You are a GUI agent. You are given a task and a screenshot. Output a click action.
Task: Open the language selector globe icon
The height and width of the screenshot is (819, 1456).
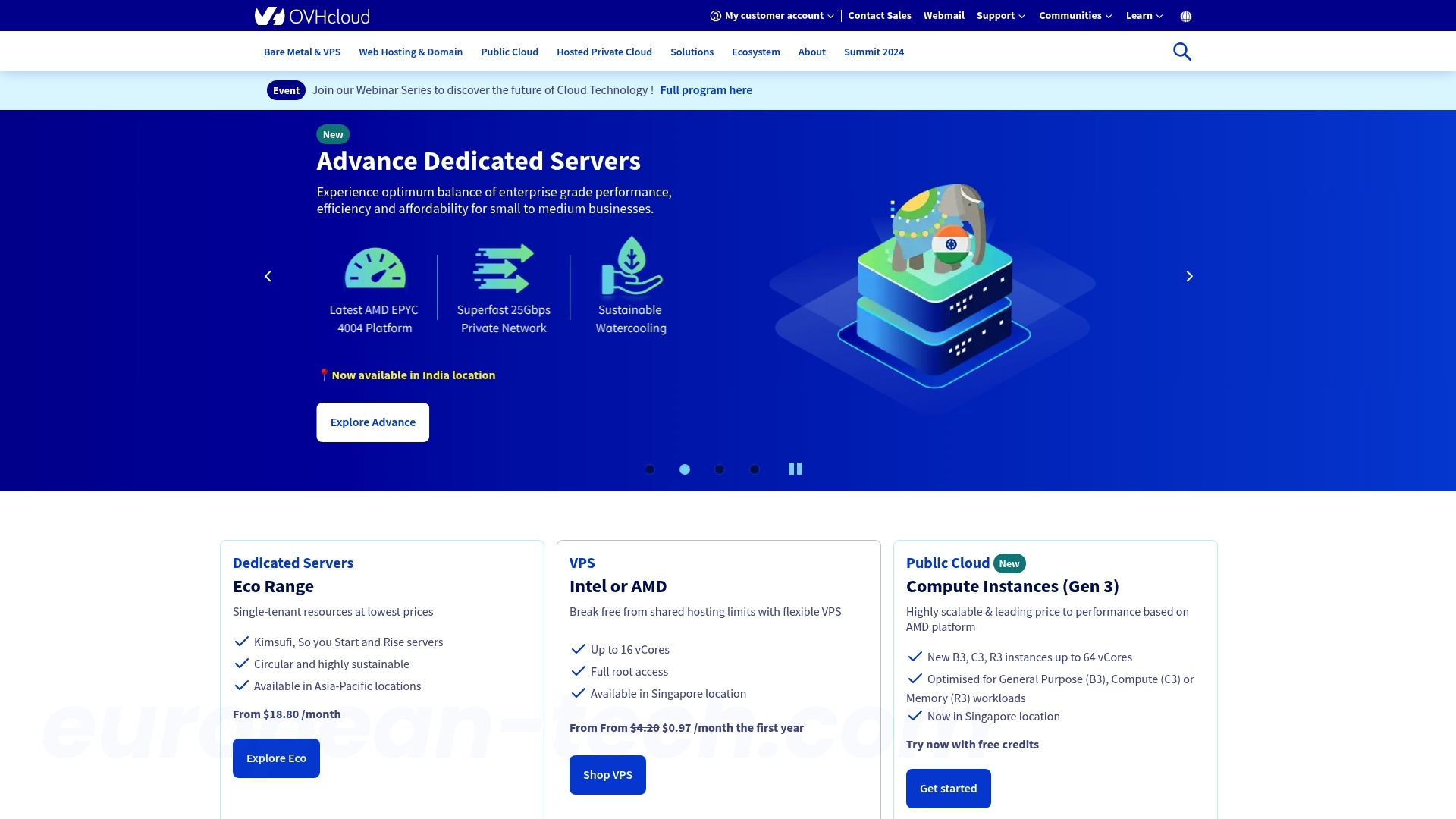[x=1185, y=15]
